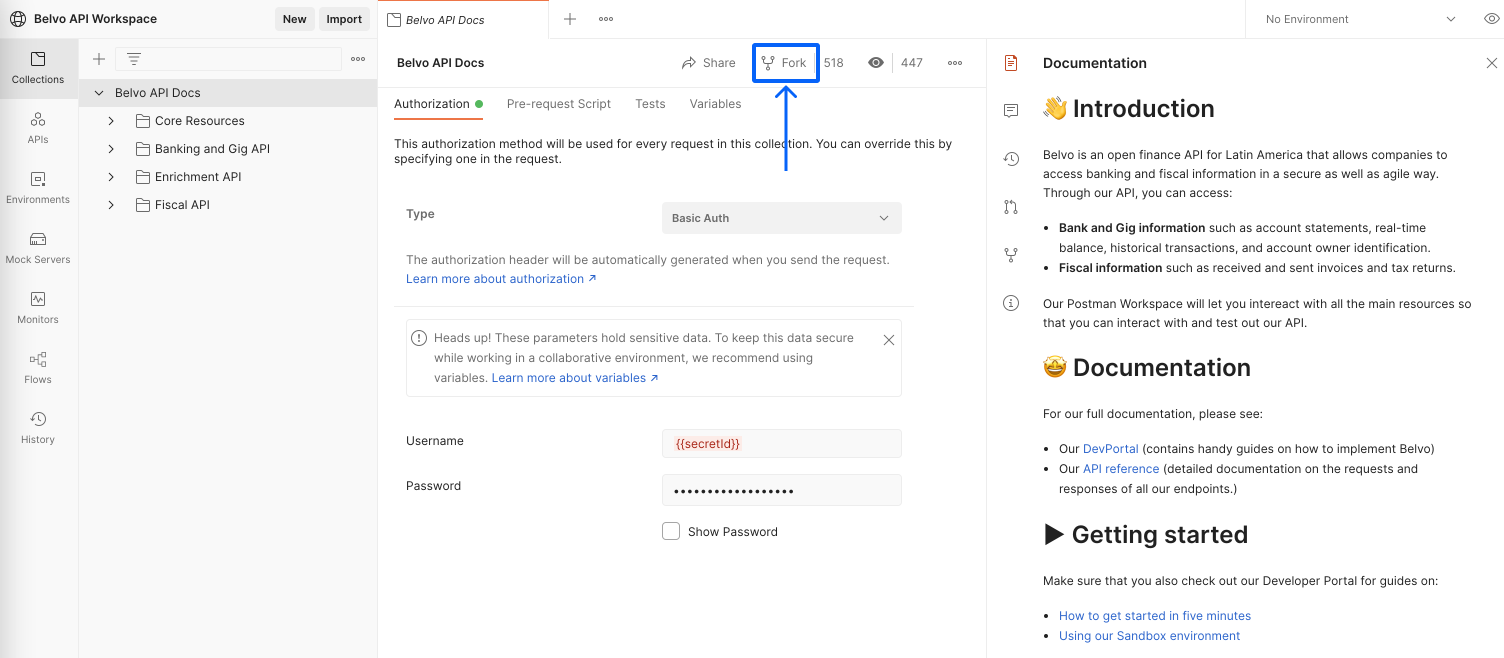This screenshot has width=1504, height=658.
Task: Open the DevPortal link
Action: (1111, 449)
